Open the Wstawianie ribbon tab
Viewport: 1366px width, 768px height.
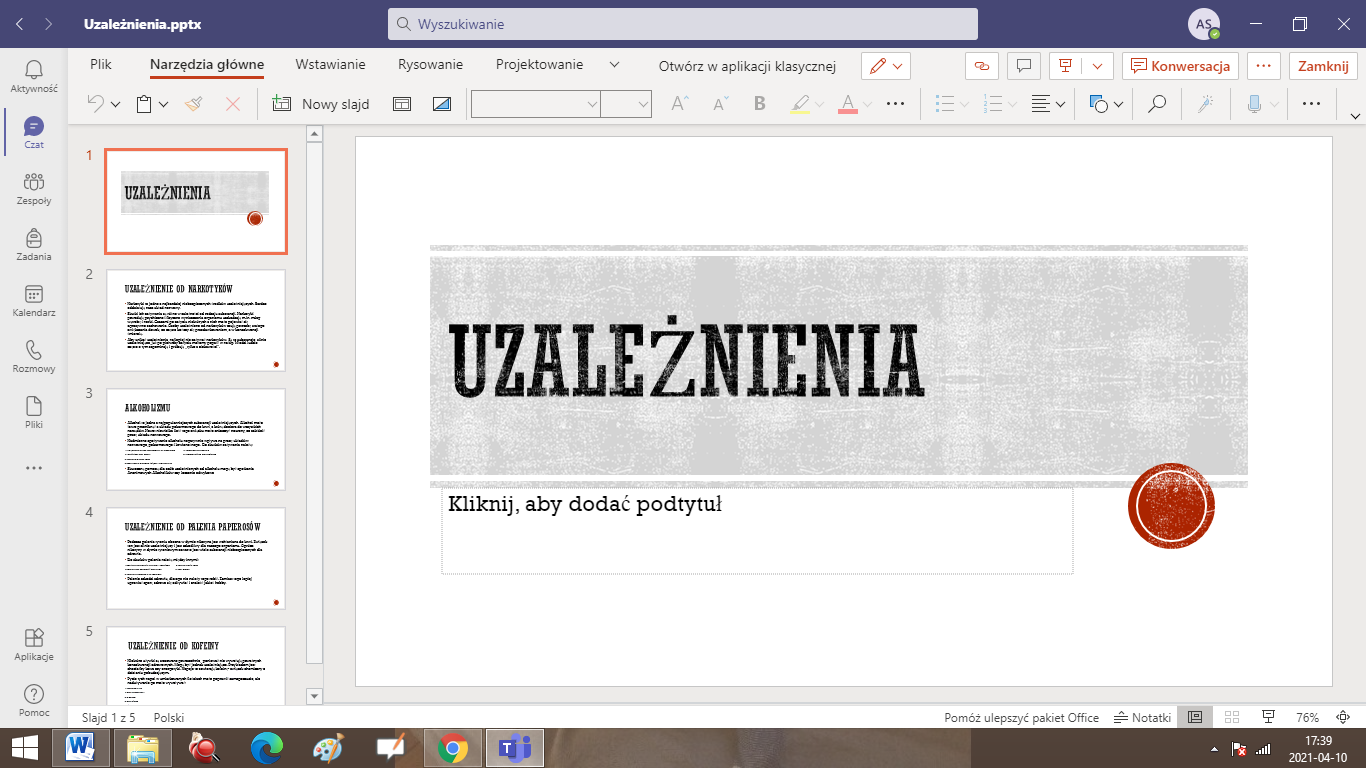[x=330, y=65]
